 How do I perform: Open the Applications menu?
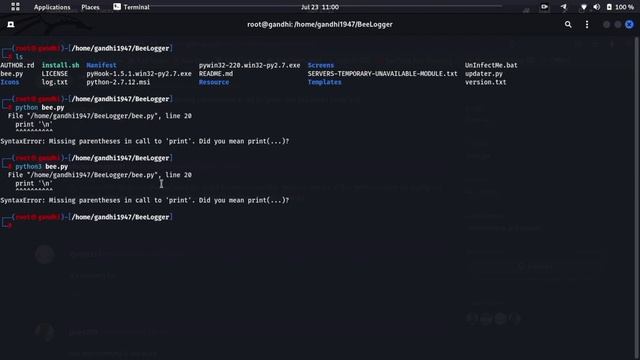[x=52, y=7]
